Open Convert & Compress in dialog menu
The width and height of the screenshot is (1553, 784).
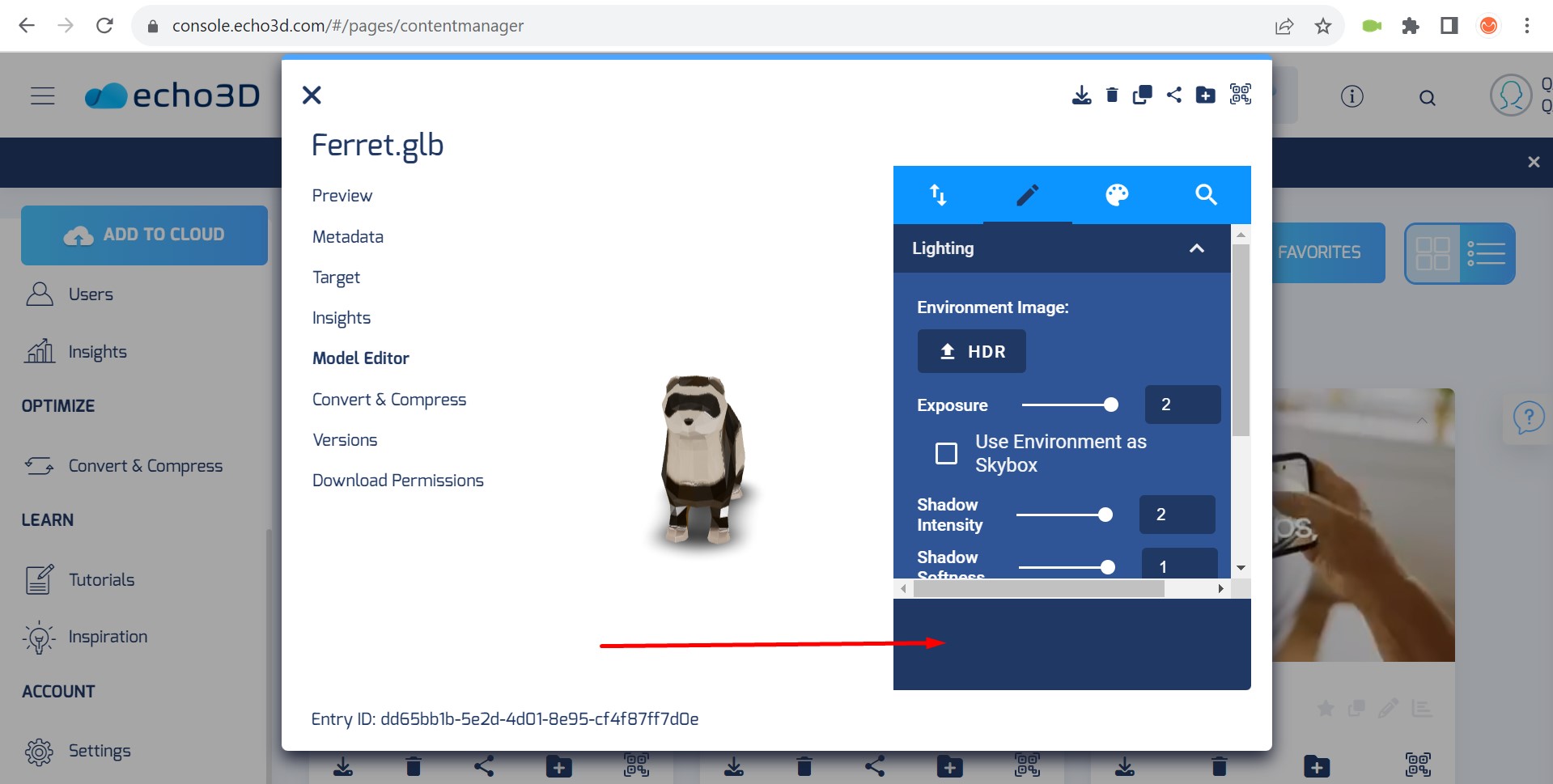389,400
